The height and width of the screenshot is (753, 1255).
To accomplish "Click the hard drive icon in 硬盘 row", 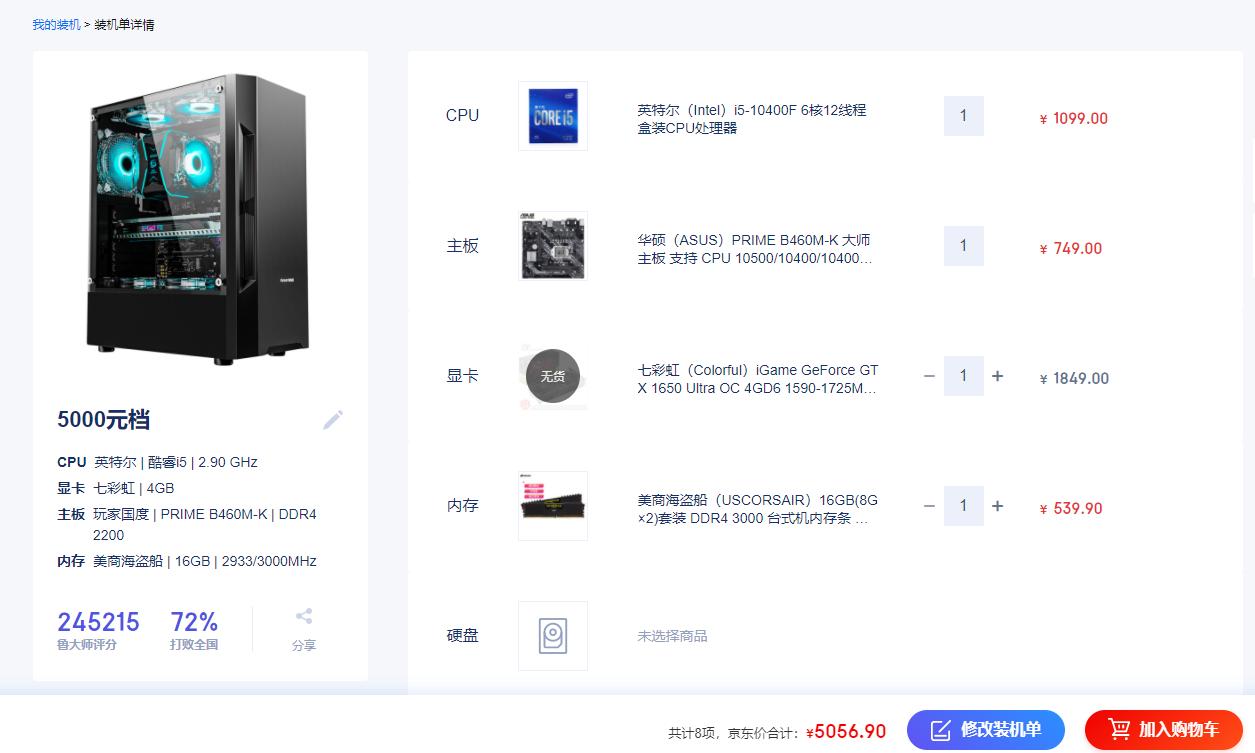I will click(552, 635).
